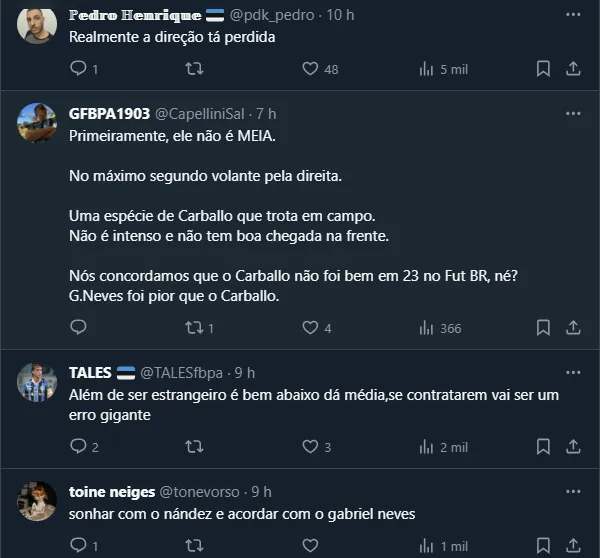Click TALES's profile avatar
600x558 pixels.
(38, 382)
